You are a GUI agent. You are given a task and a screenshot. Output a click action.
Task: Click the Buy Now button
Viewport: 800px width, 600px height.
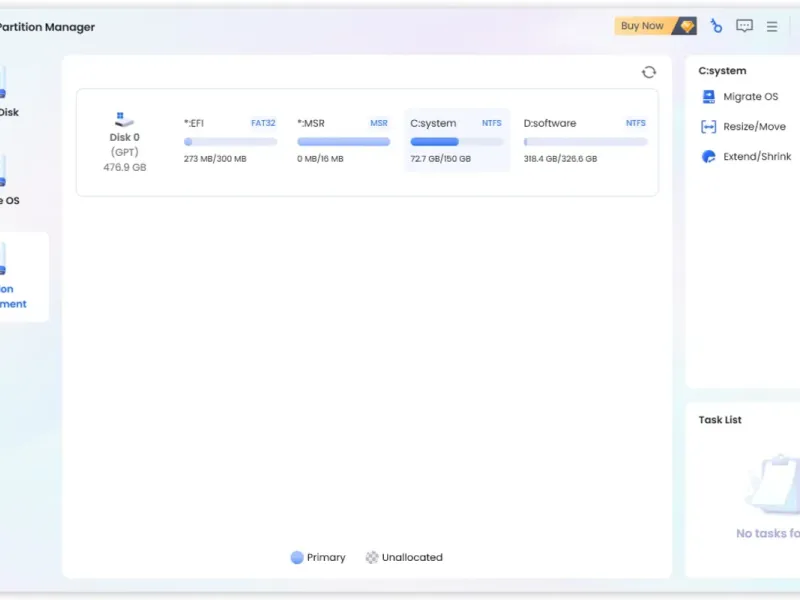click(x=656, y=26)
